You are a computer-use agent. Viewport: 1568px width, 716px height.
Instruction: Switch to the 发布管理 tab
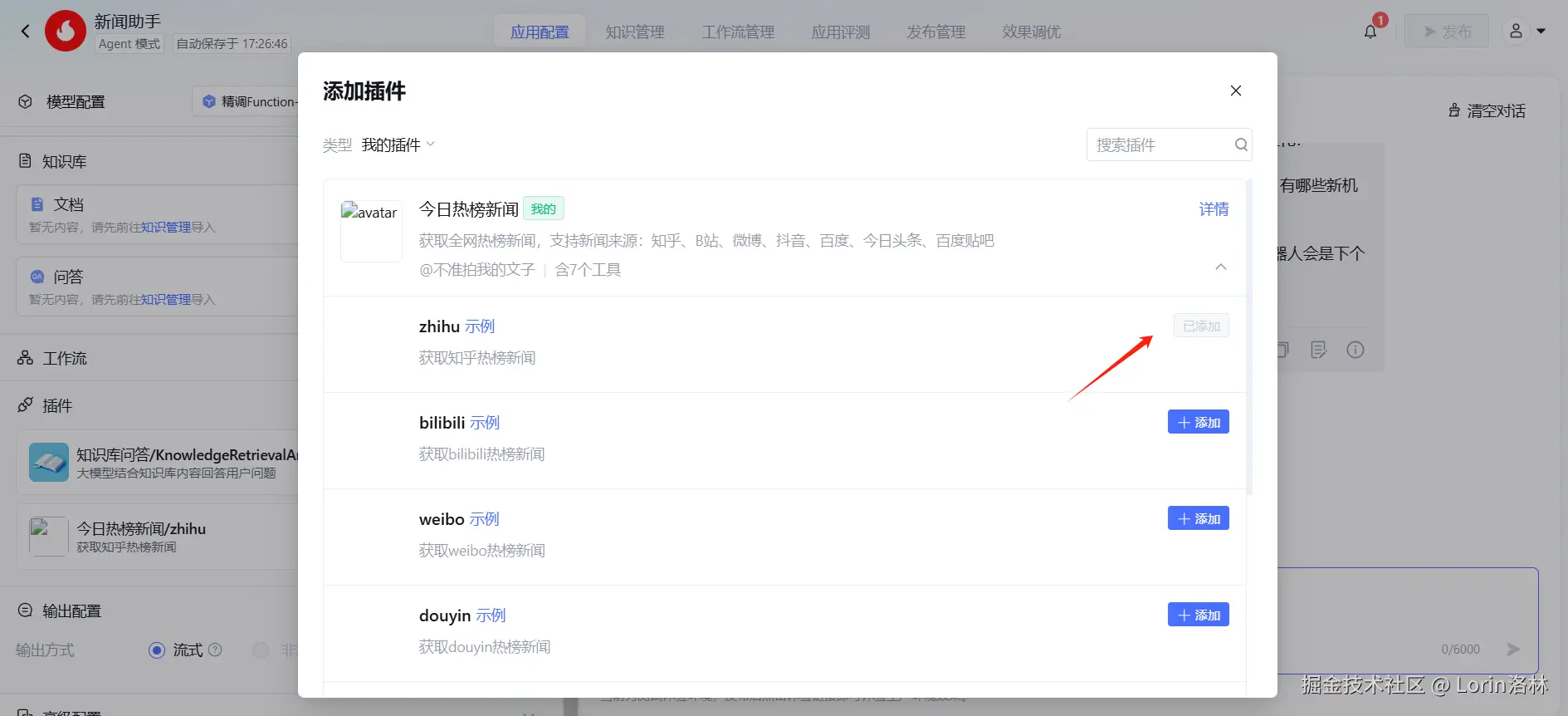coord(936,32)
